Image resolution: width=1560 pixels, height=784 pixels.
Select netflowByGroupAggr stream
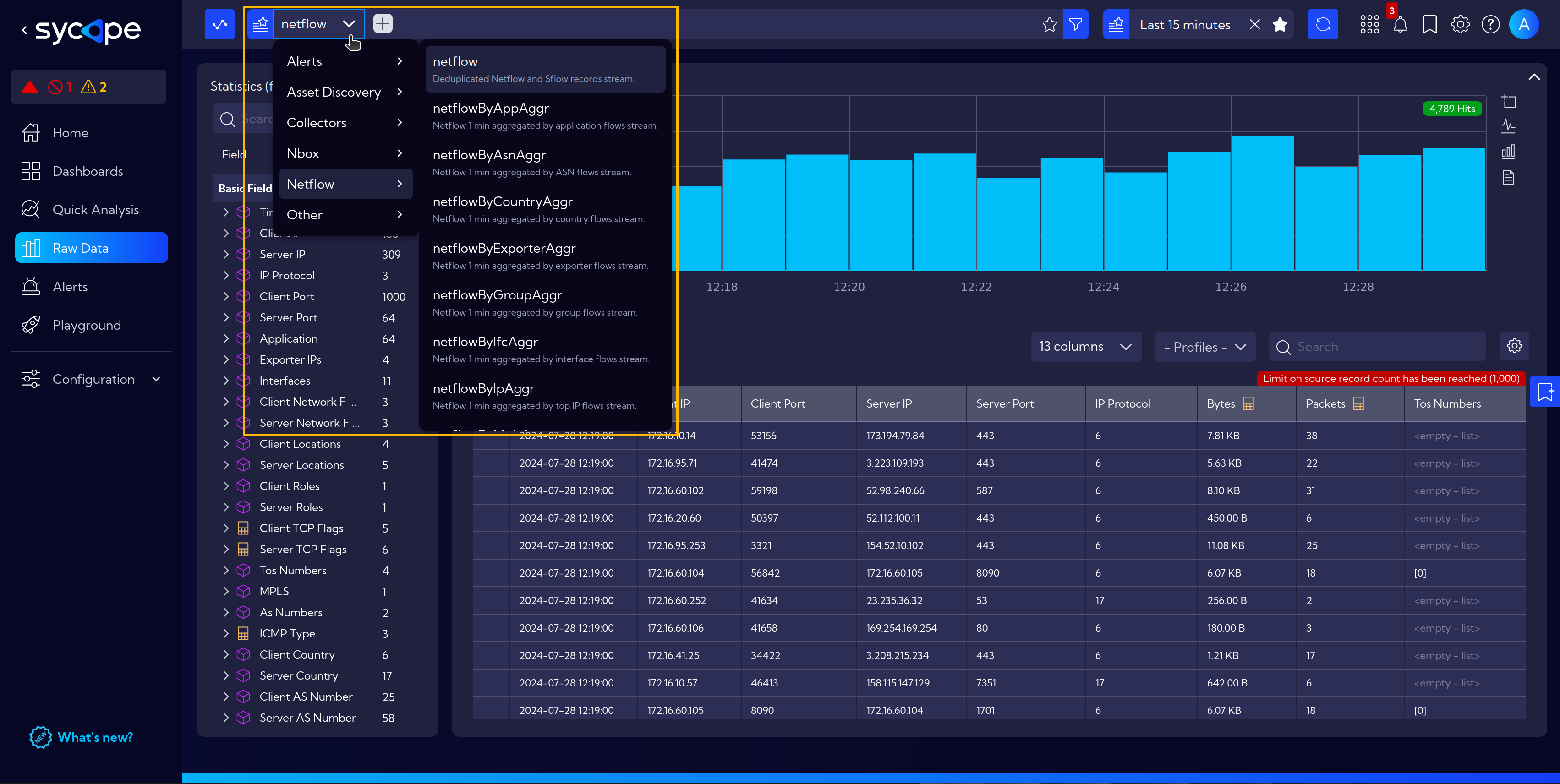545,302
